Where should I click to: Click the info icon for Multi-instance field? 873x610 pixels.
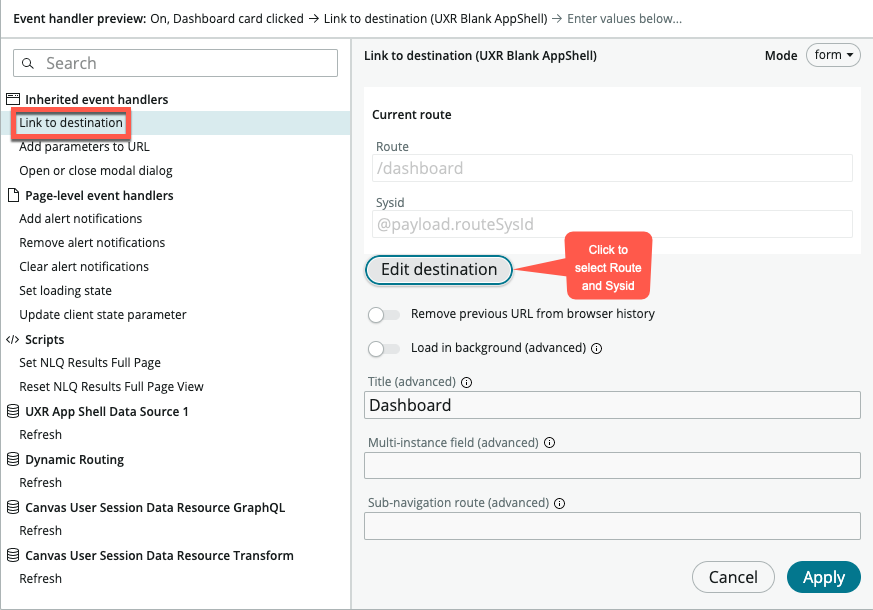click(549, 442)
